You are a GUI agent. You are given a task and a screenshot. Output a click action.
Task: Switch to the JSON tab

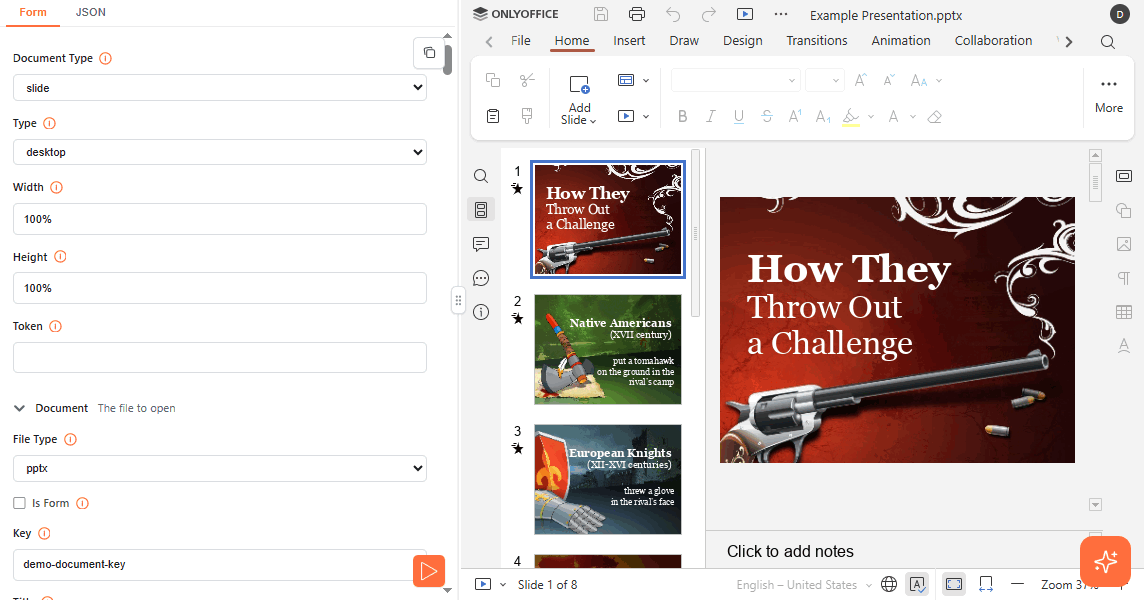[91, 12]
